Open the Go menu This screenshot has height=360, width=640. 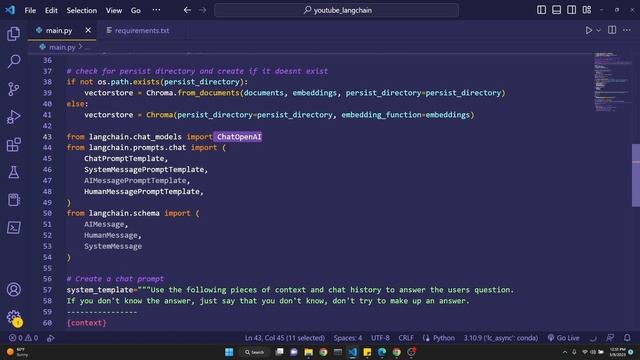point(136,11)
